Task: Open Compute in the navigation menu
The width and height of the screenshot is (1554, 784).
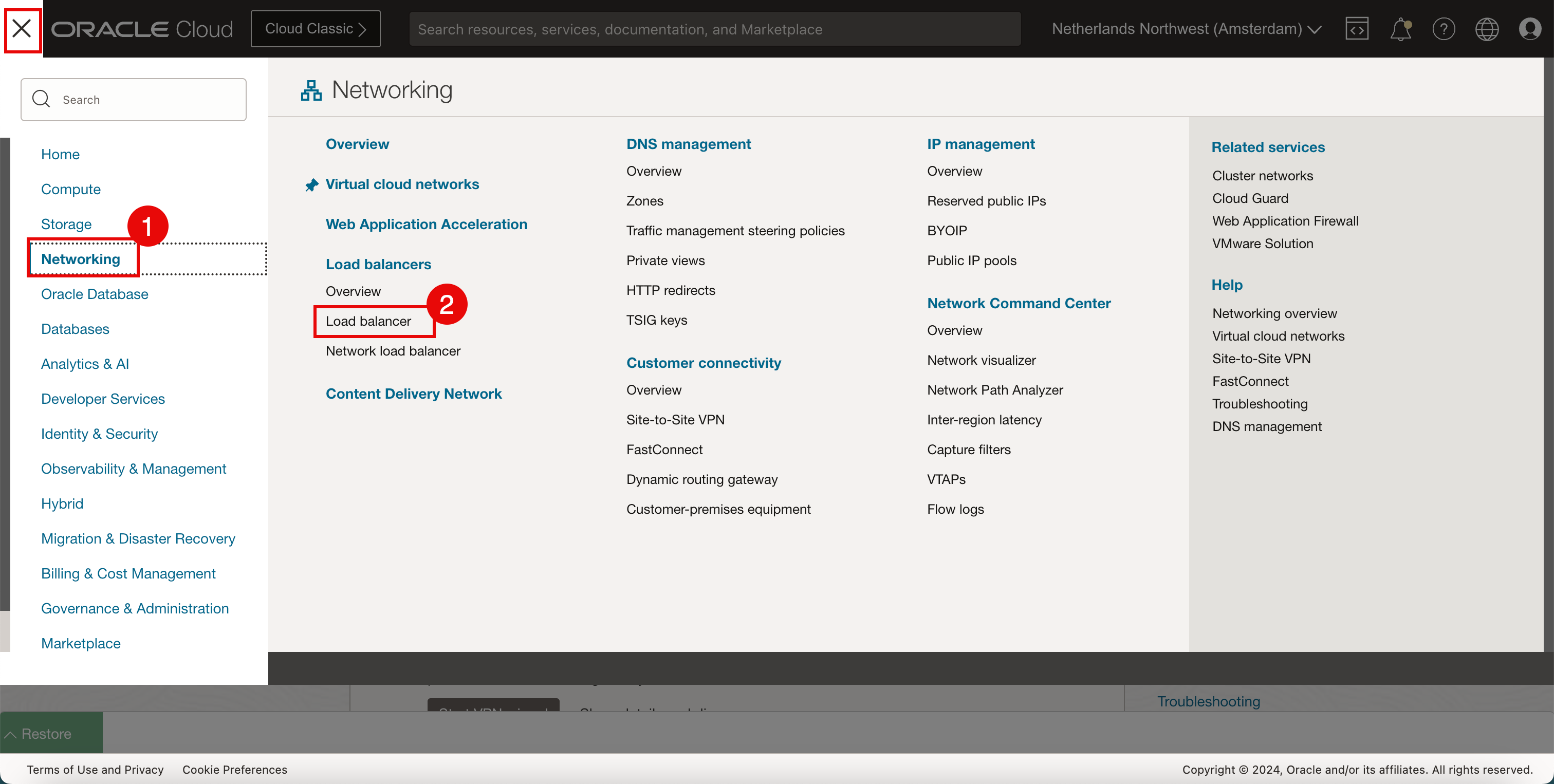Action: pyautogui.click(x=70, y=190)
